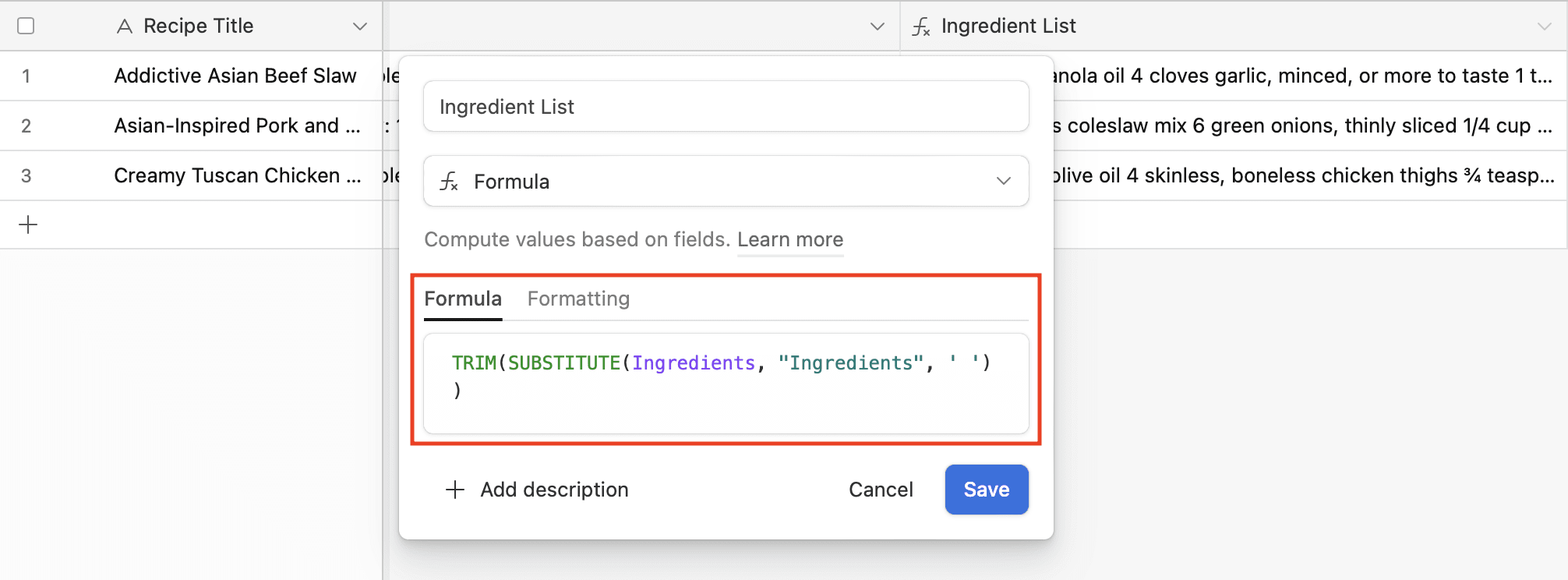The image size is (1568, 580).
Task: Toggle the select-all rows checkbox
Action: pos(26,26)
